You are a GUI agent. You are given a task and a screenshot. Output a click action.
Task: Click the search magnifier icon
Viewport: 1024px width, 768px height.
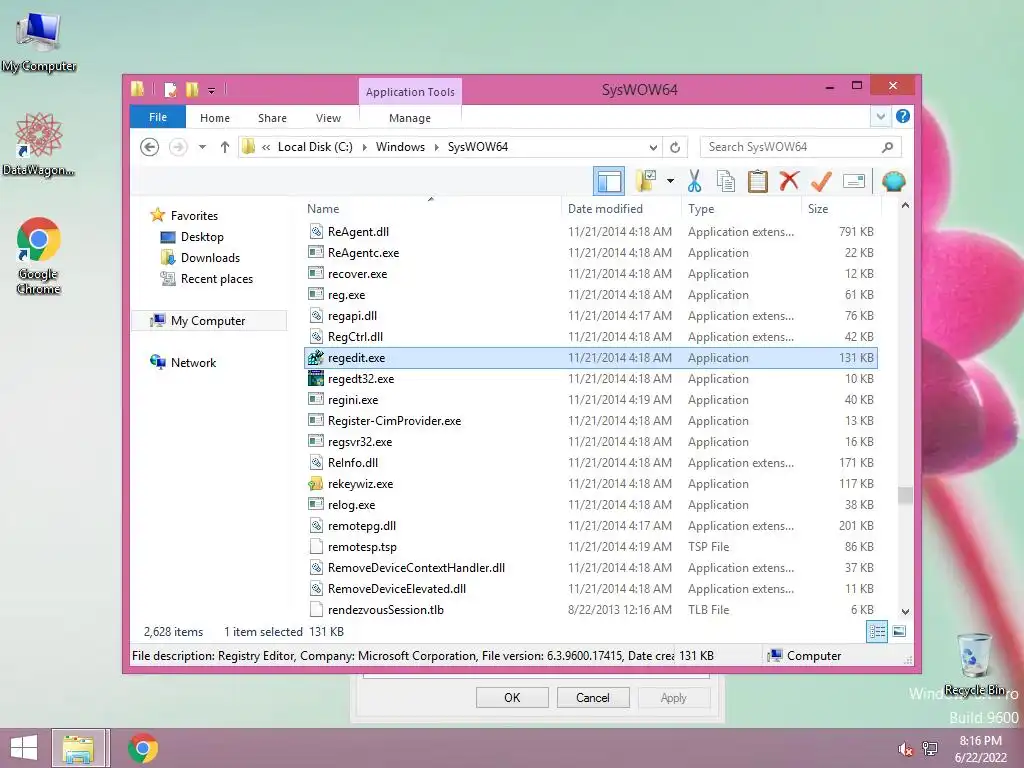click(x=888, y=147)
